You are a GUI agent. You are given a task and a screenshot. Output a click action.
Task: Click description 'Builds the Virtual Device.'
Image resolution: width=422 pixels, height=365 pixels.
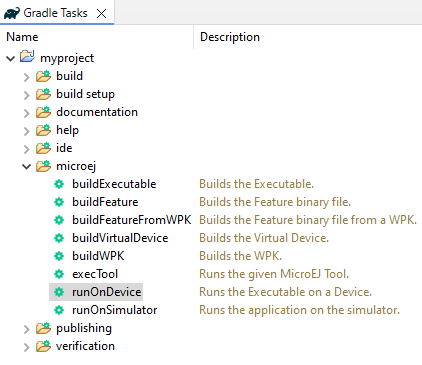(x=264, y=238)
